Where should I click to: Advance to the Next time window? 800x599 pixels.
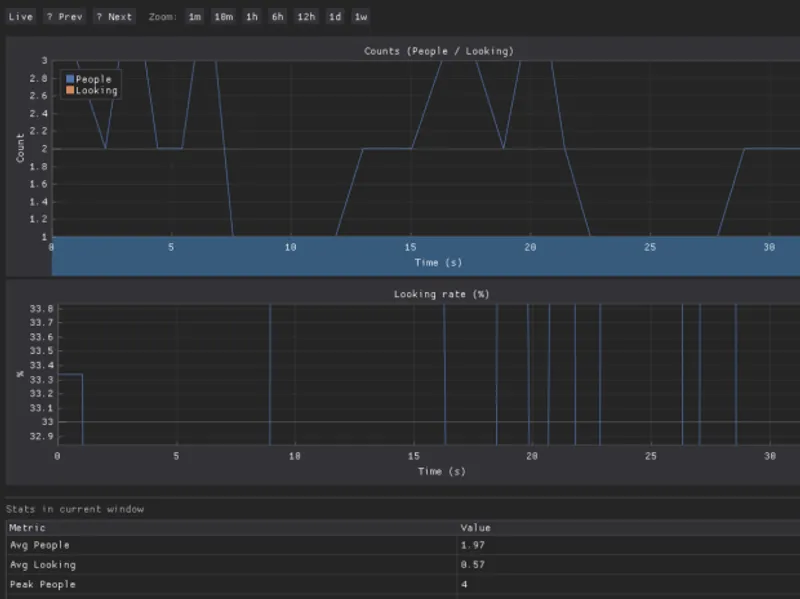click(114, 17)
